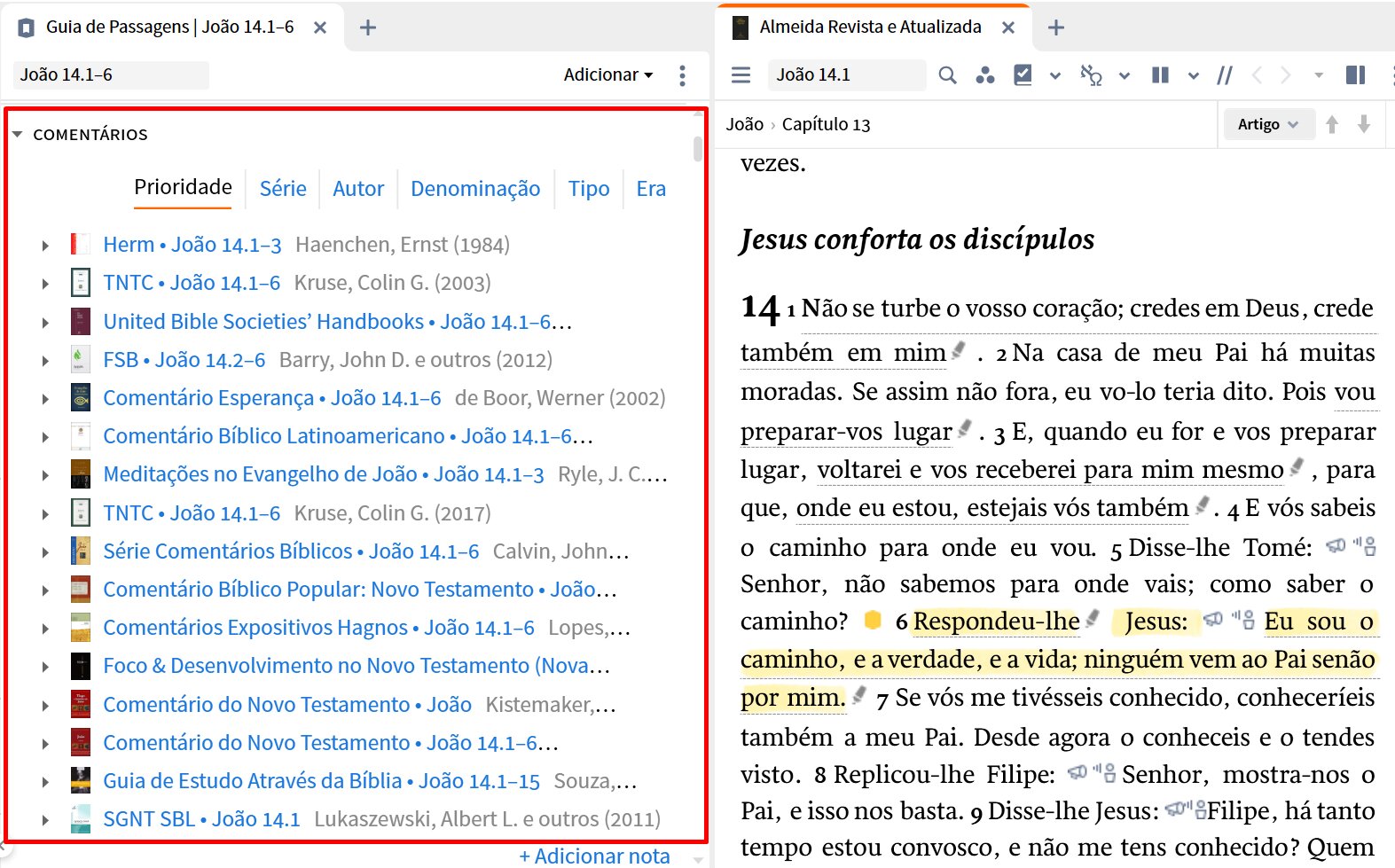This screenshot has height=868, width=1395.
Task: Switch to the Série tab
Action: (283, 189)
